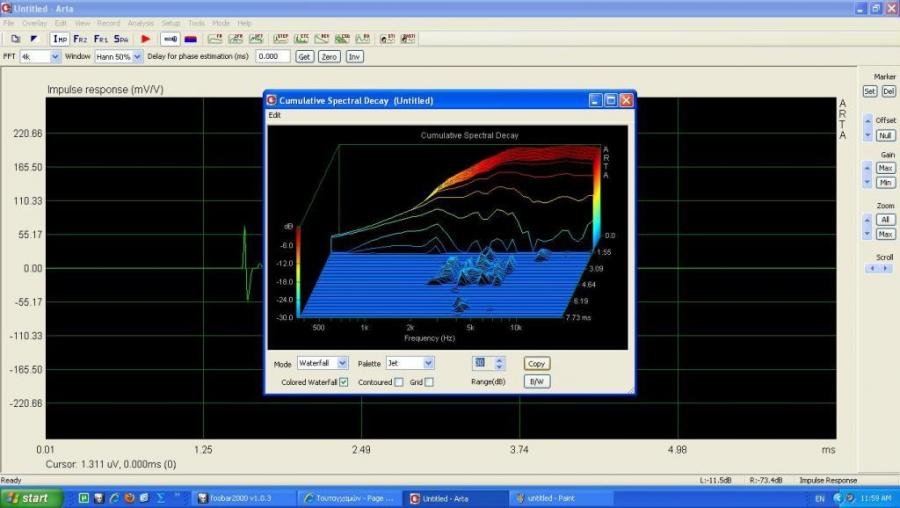Viewport: 900px width, 508px height.
Task: Decrease Range(dB) with the down spinner
Action: [499, 366]
